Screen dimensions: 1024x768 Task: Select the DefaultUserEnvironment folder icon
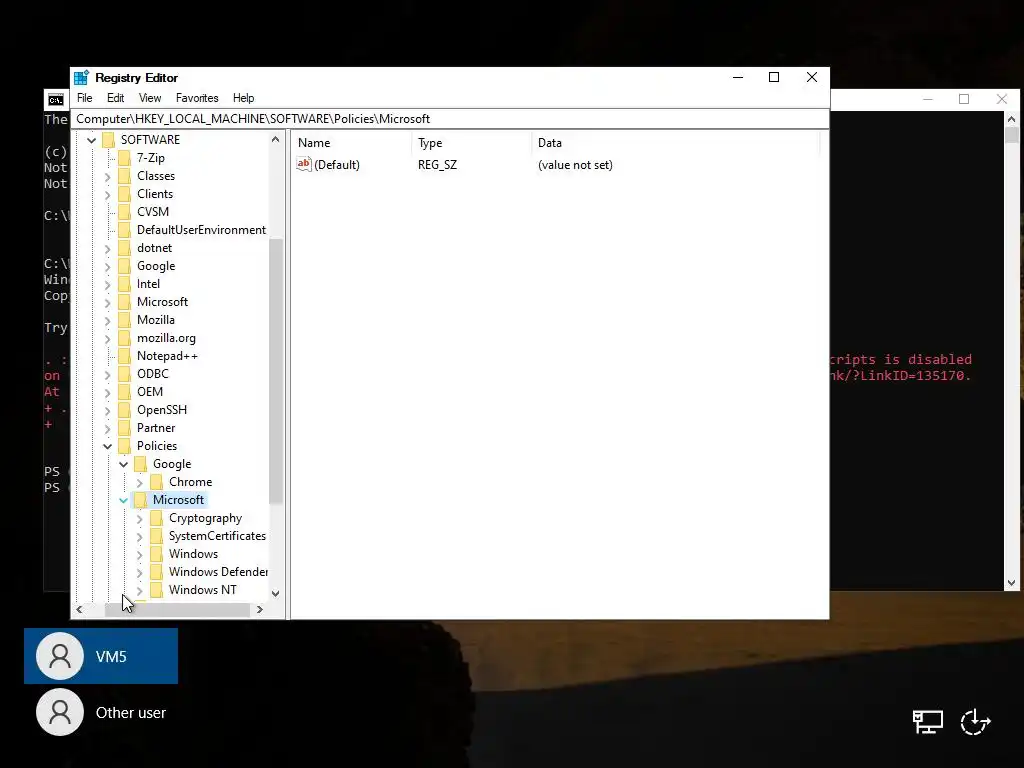pyautogui.click(x=124, y=230)
